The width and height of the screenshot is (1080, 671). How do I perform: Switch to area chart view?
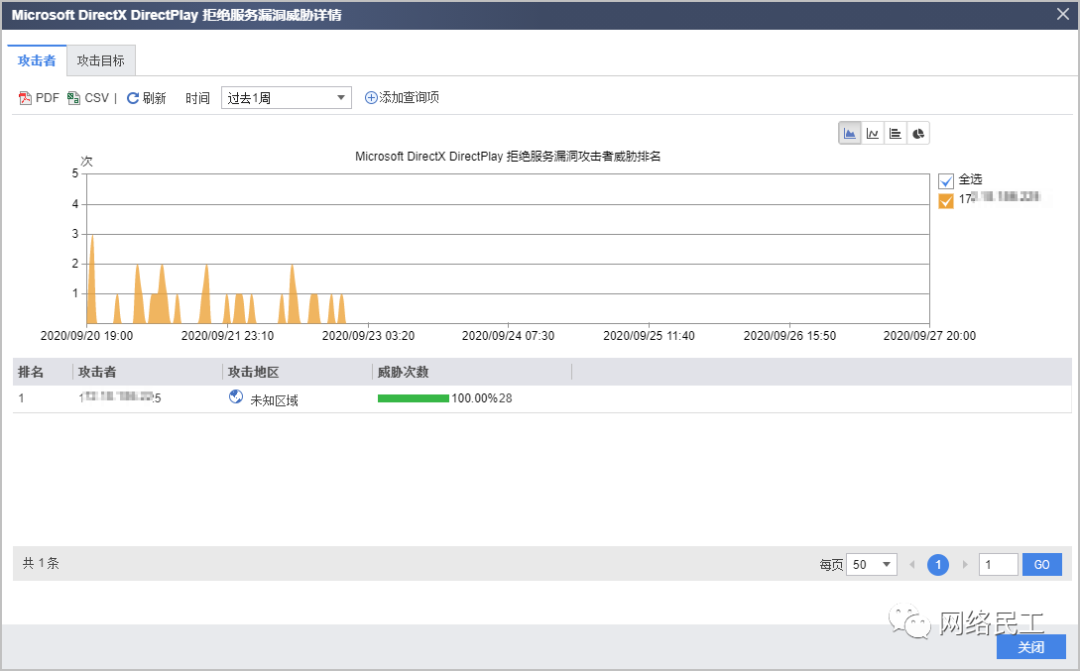tap(850, 133)
